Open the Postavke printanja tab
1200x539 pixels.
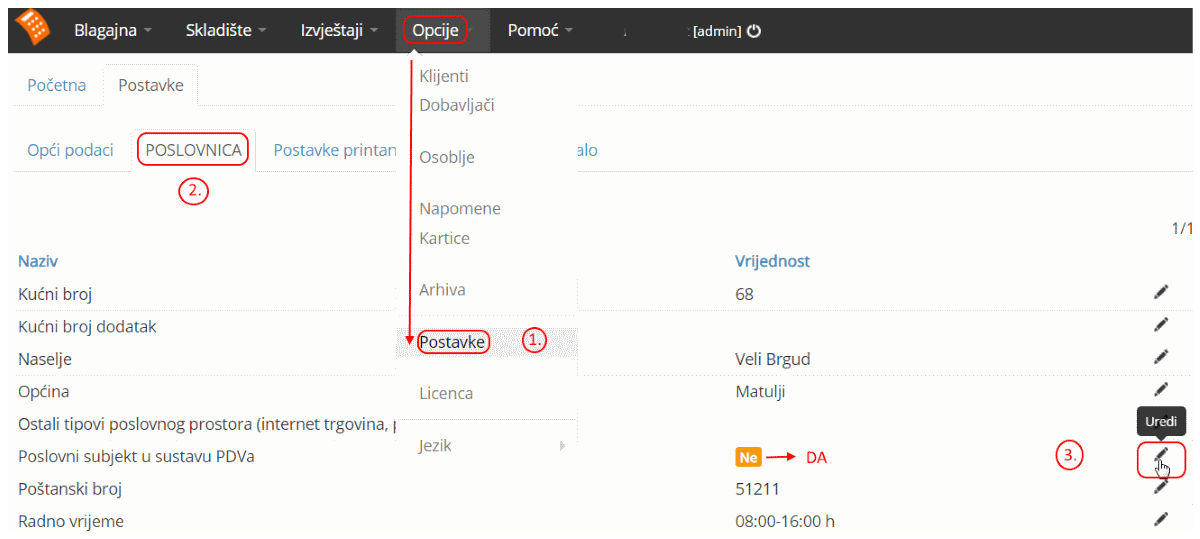(x=335, y=150)
